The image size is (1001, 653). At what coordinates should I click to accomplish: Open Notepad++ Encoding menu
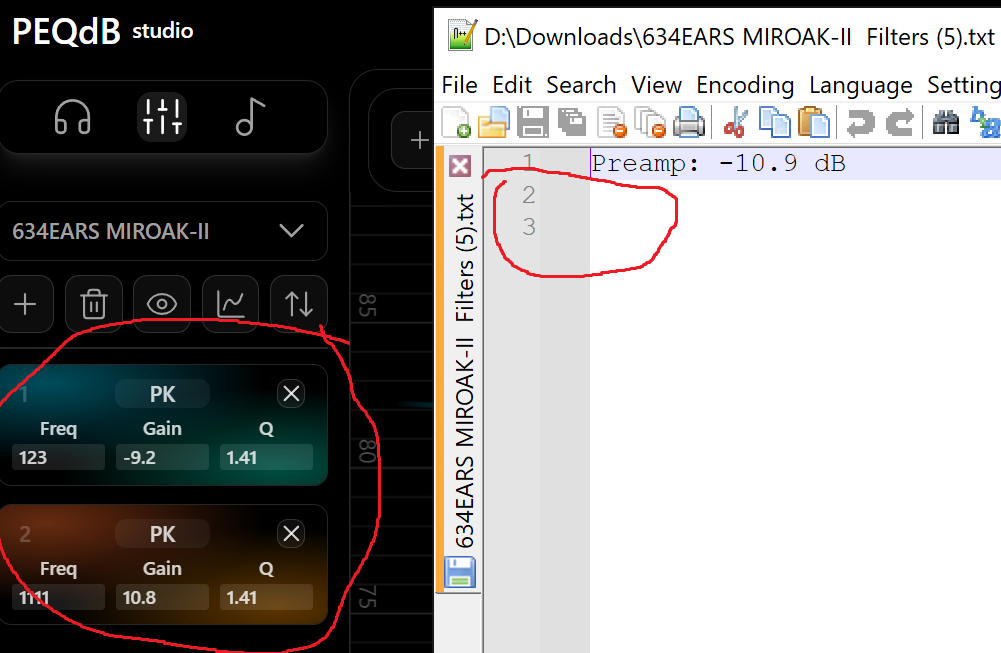pyautogui.click(x=745, y=85)
